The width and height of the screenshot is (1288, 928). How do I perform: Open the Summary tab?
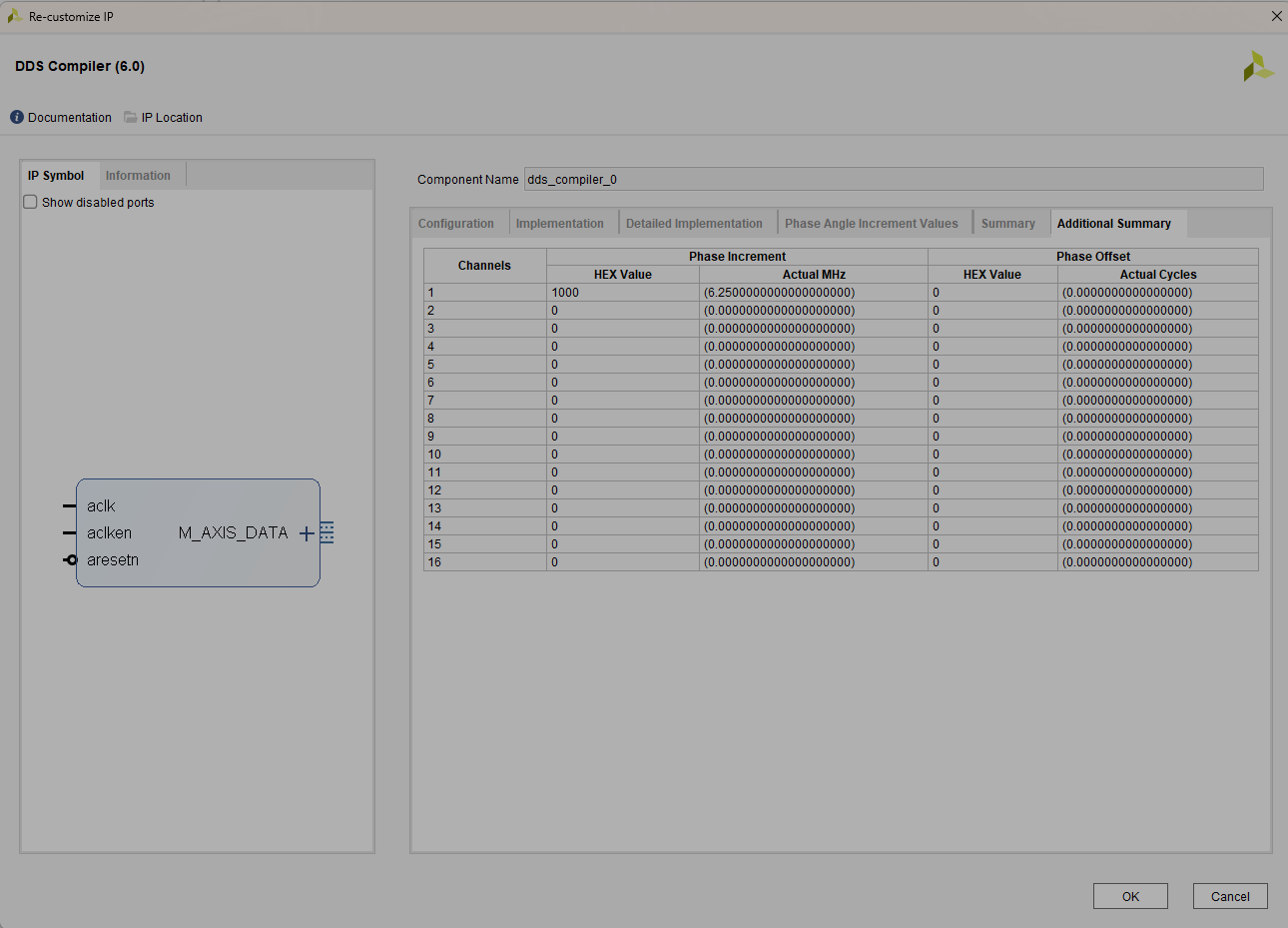tap(1008, 224)
